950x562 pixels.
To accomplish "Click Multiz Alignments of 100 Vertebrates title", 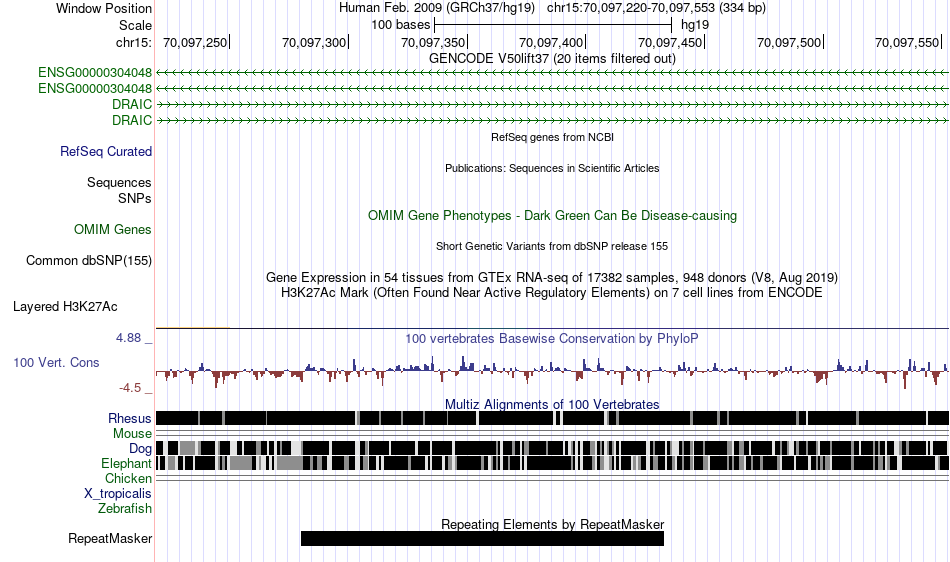I will [552, 404].
